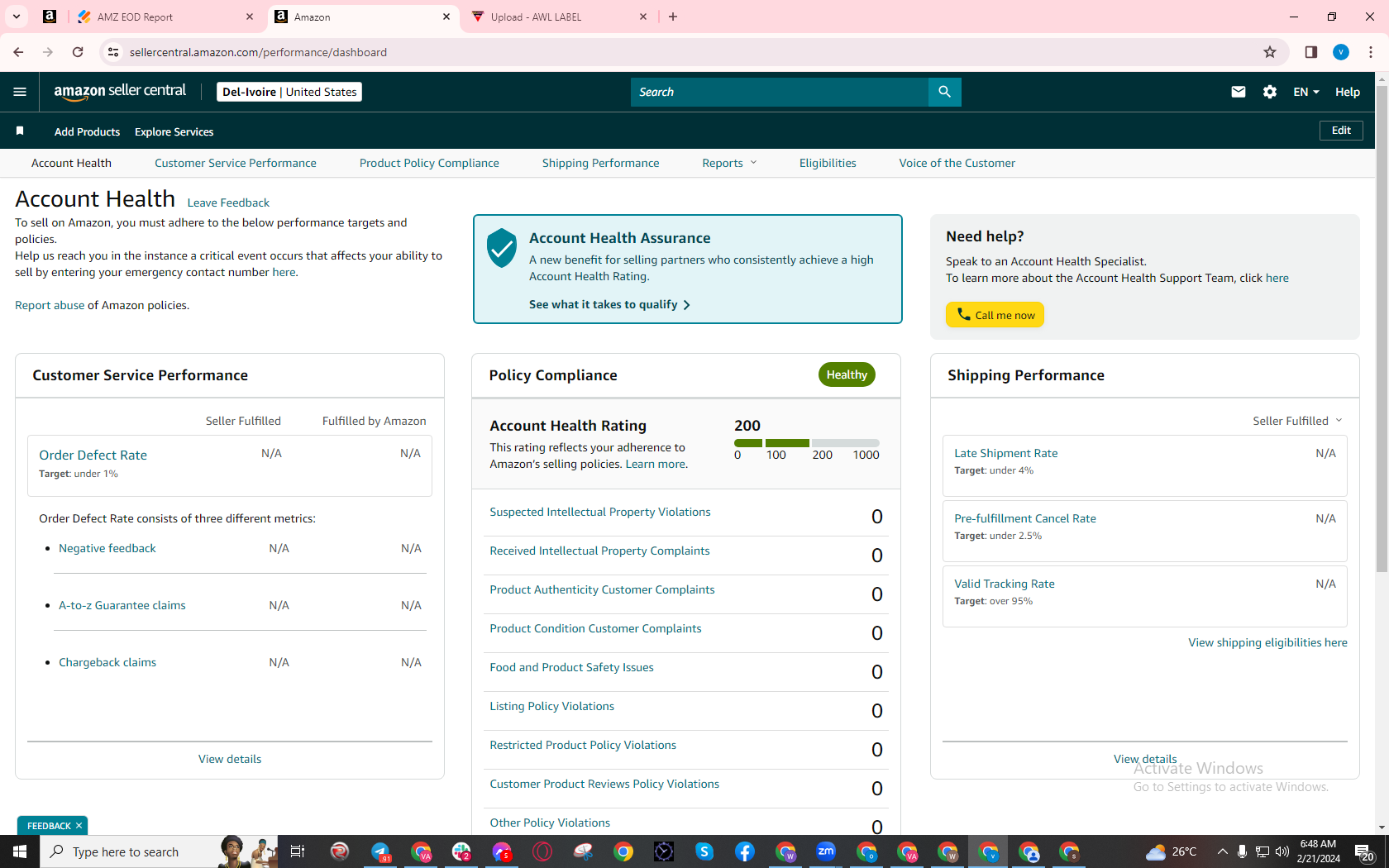The width and height of the screenshot is (1389, 868).
Task: Click the amazon seller central logo
Action: 120,92
